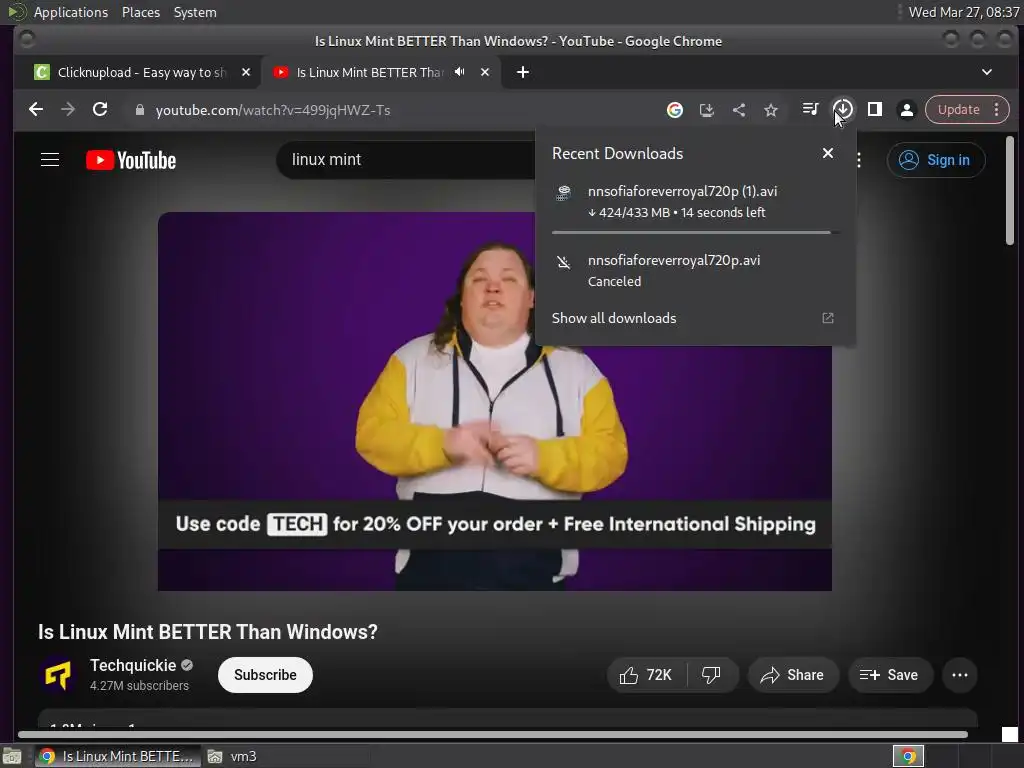Share this page via omnibox share icon
This screenshot has width=1024, height=768.
click(x=739, y=110)
